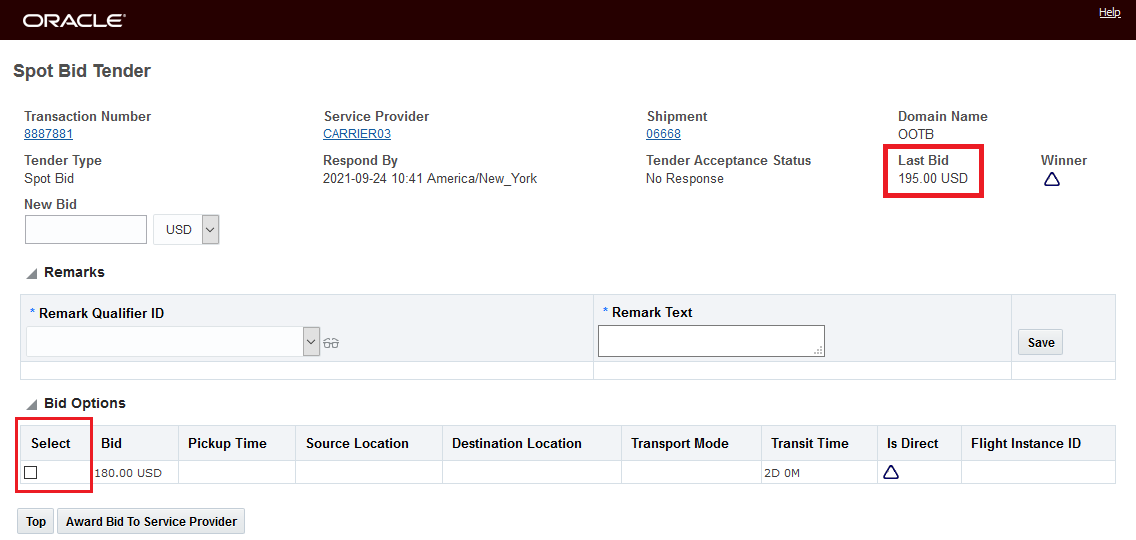Screen dimensions: 1136x540
Task: Open shipment 06668 link
Action: [x=663, y=134]
